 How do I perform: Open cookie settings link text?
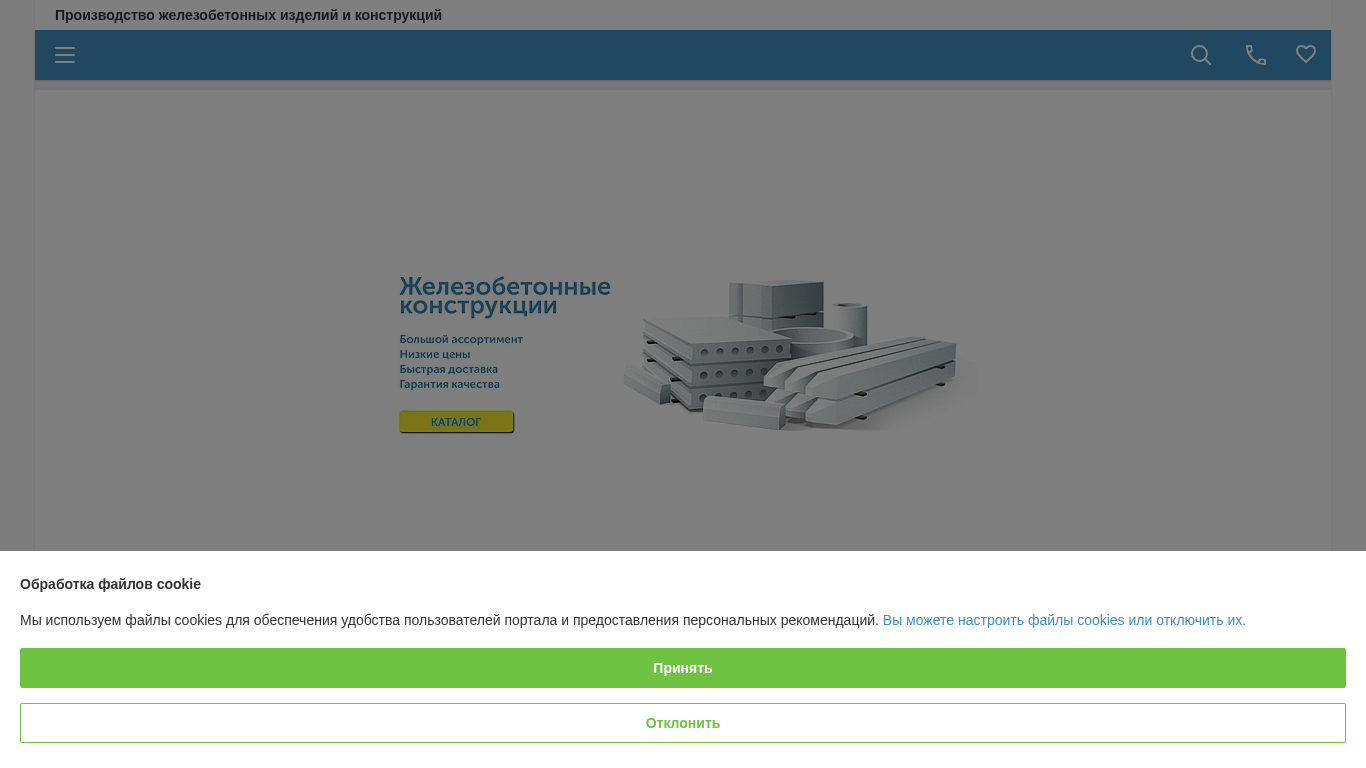click(x=1064, y=620)
